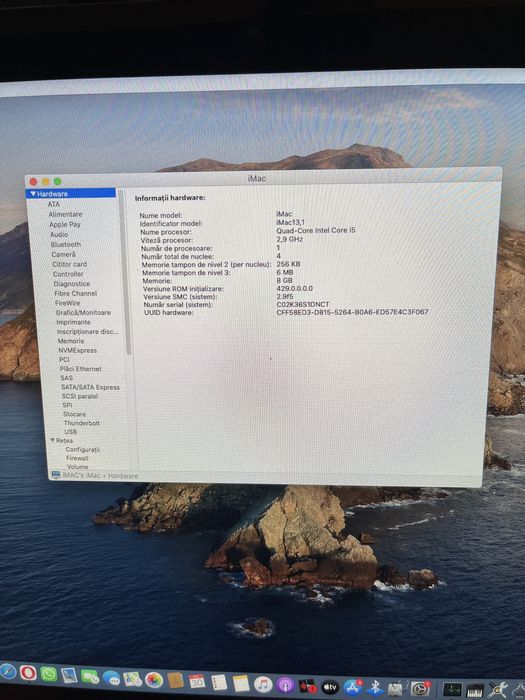Open the piano keyboard app in dock
The width and height of the screenshot is (525, 700).
click(475, 691)
